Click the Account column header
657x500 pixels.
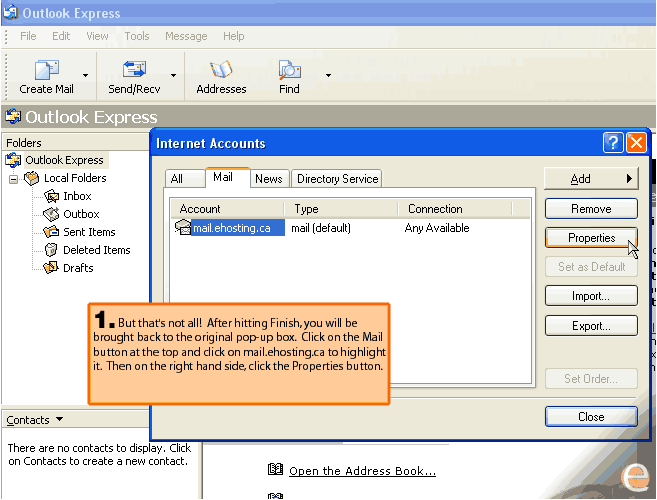(228, 209)
